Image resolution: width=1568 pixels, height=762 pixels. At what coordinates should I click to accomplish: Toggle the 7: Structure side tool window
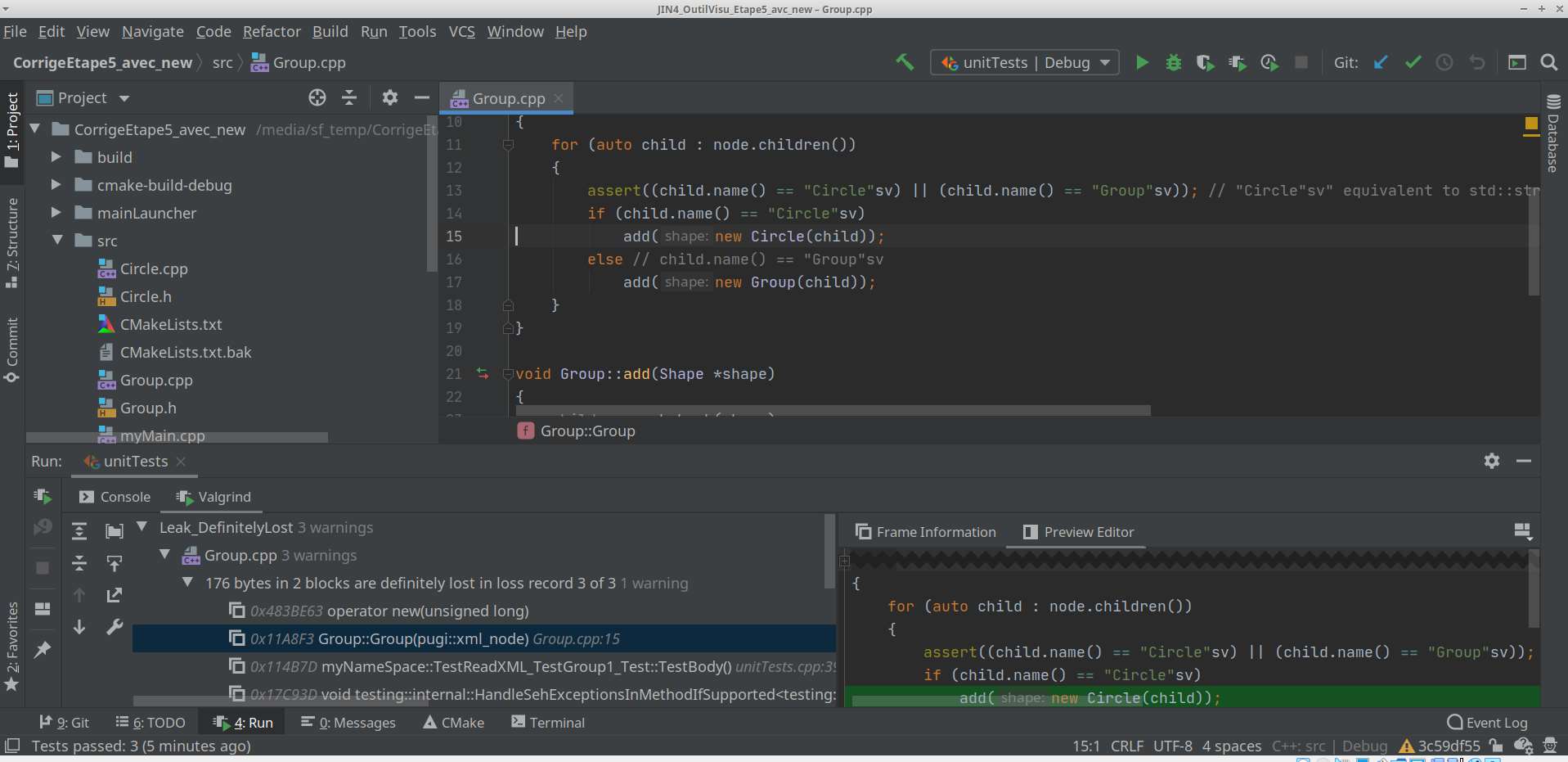11,243
